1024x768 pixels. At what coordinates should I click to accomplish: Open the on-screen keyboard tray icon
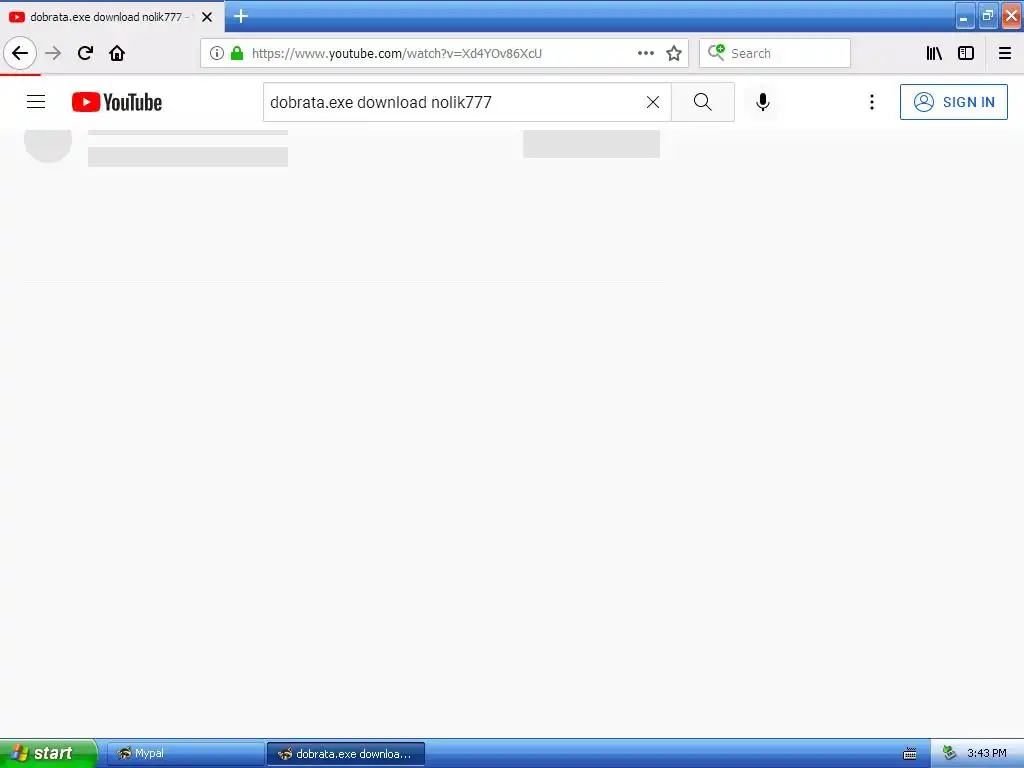tap(910, 754)
